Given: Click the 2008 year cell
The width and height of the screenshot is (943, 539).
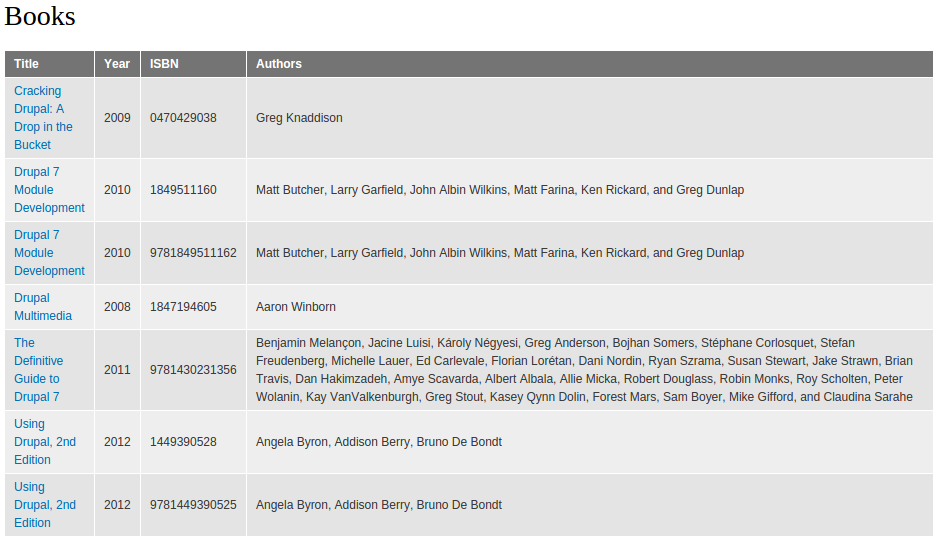Looking at the screenshot, I should [x=117, y=307].
